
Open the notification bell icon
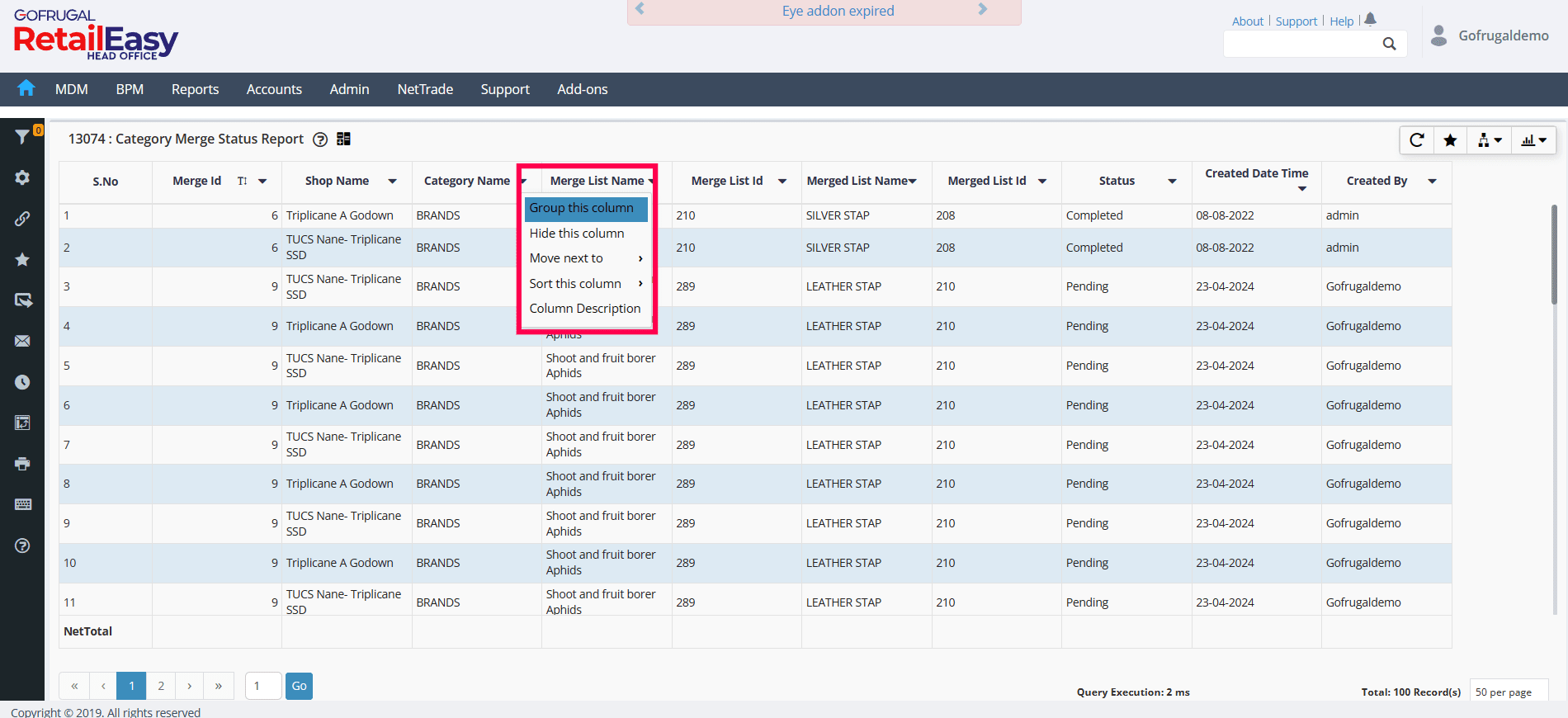point(1370,20)
